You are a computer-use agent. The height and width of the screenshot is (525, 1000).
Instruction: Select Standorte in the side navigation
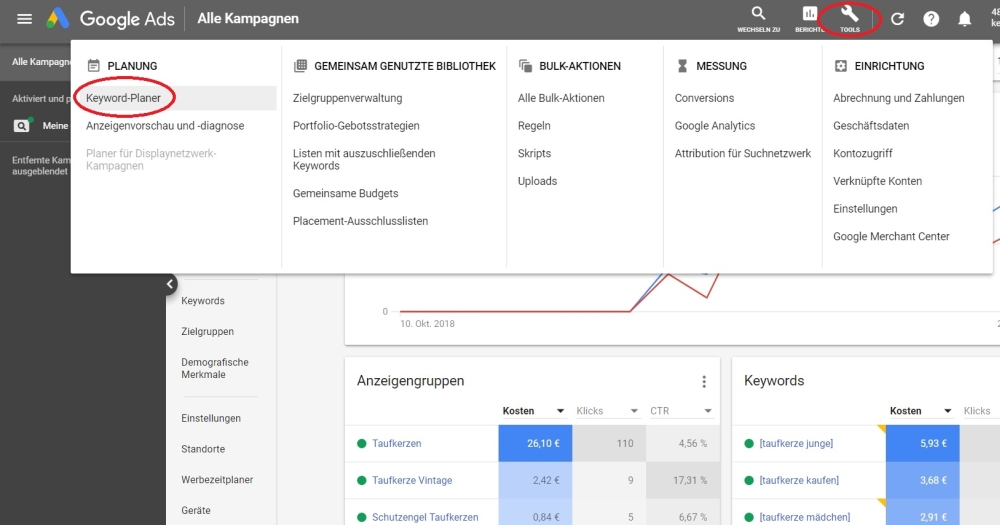pos(203,449)
